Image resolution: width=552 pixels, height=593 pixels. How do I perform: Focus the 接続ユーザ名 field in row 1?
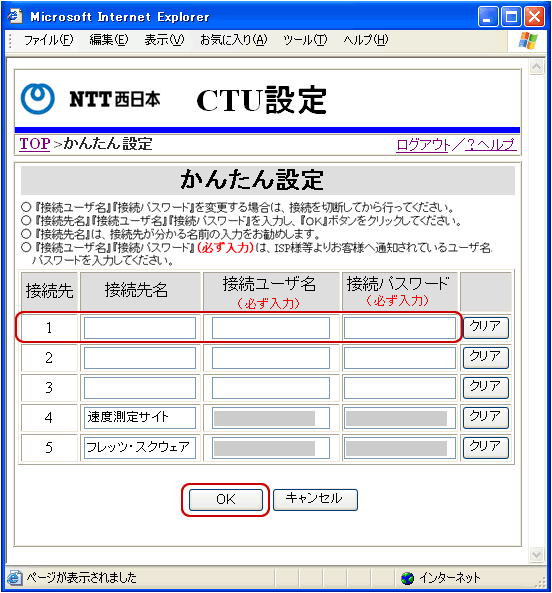point(271,328)
